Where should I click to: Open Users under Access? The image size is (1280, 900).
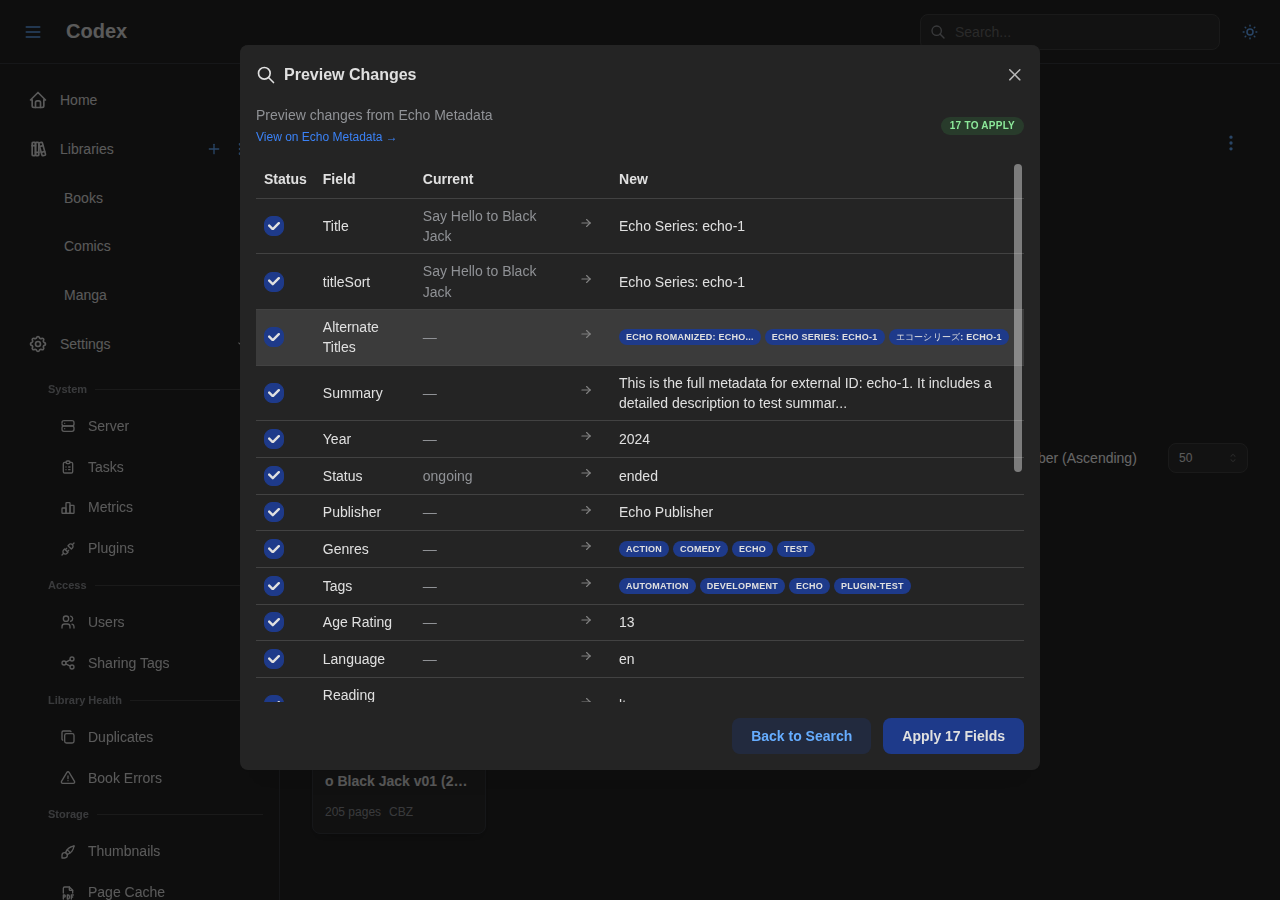(x=106, y=621)
